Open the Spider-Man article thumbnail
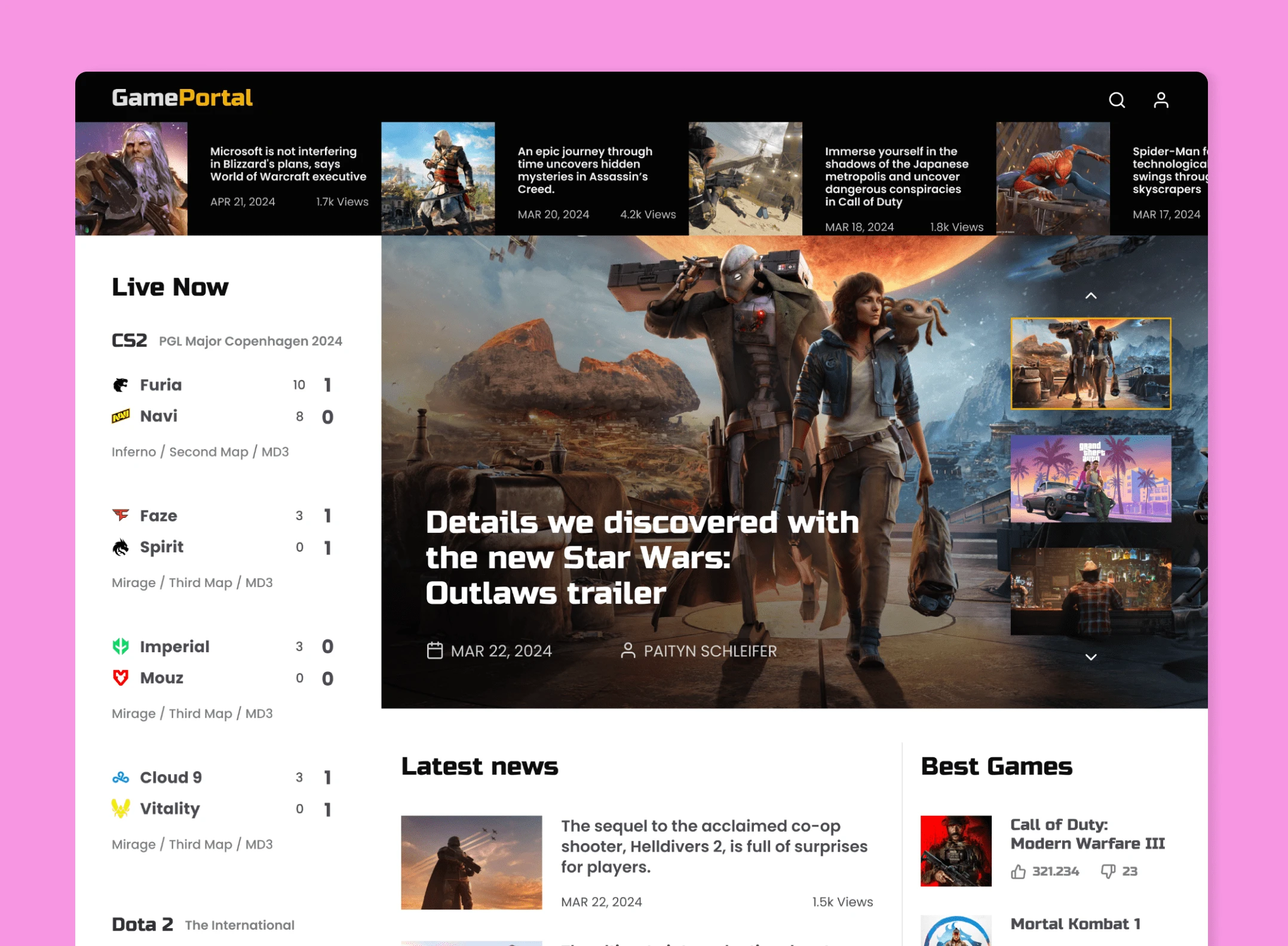This screenshot has height=946, width=1288. pyautogui.click(x=1053, y=179)
